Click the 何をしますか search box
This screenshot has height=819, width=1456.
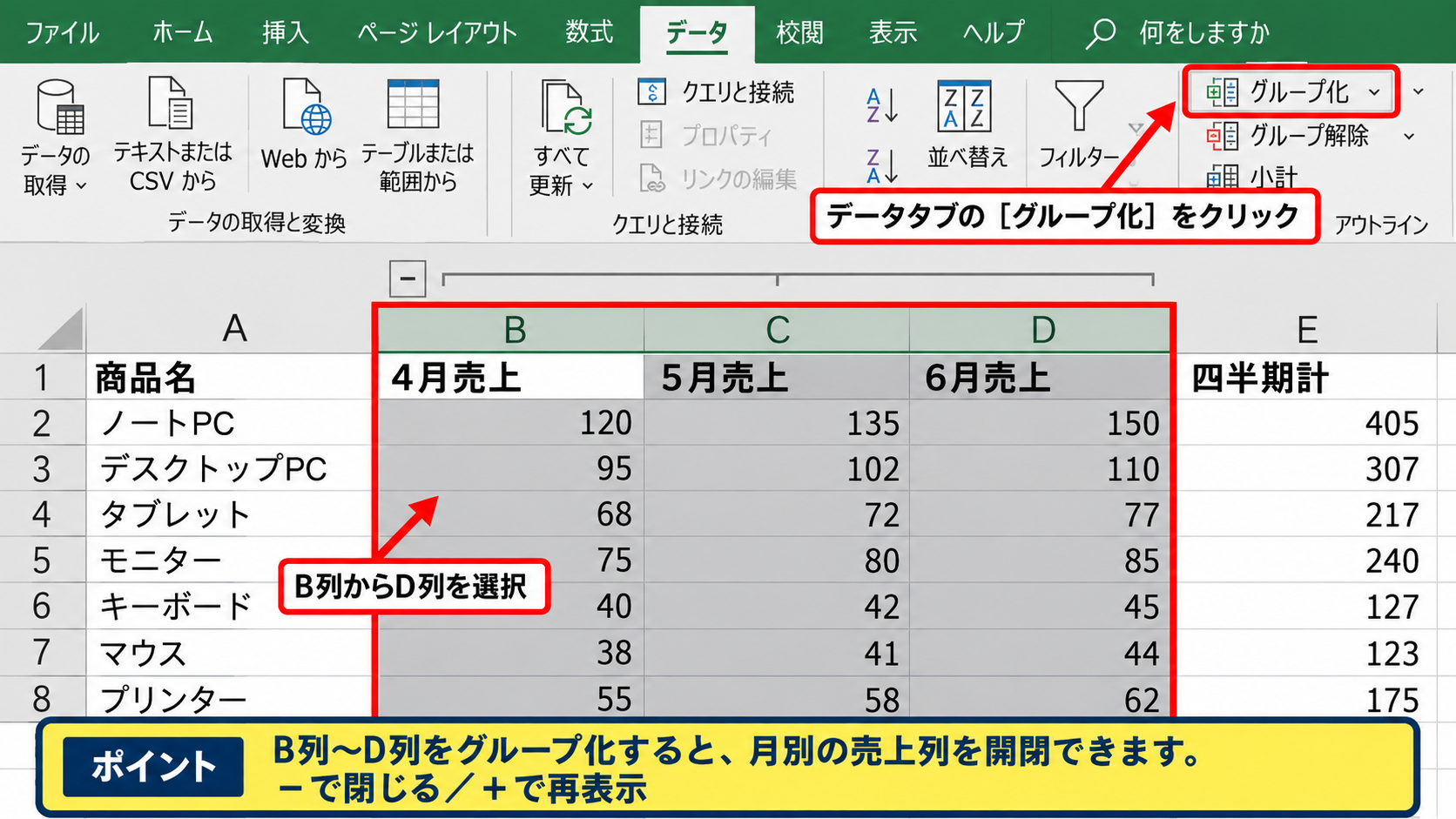pos(1204,32)
